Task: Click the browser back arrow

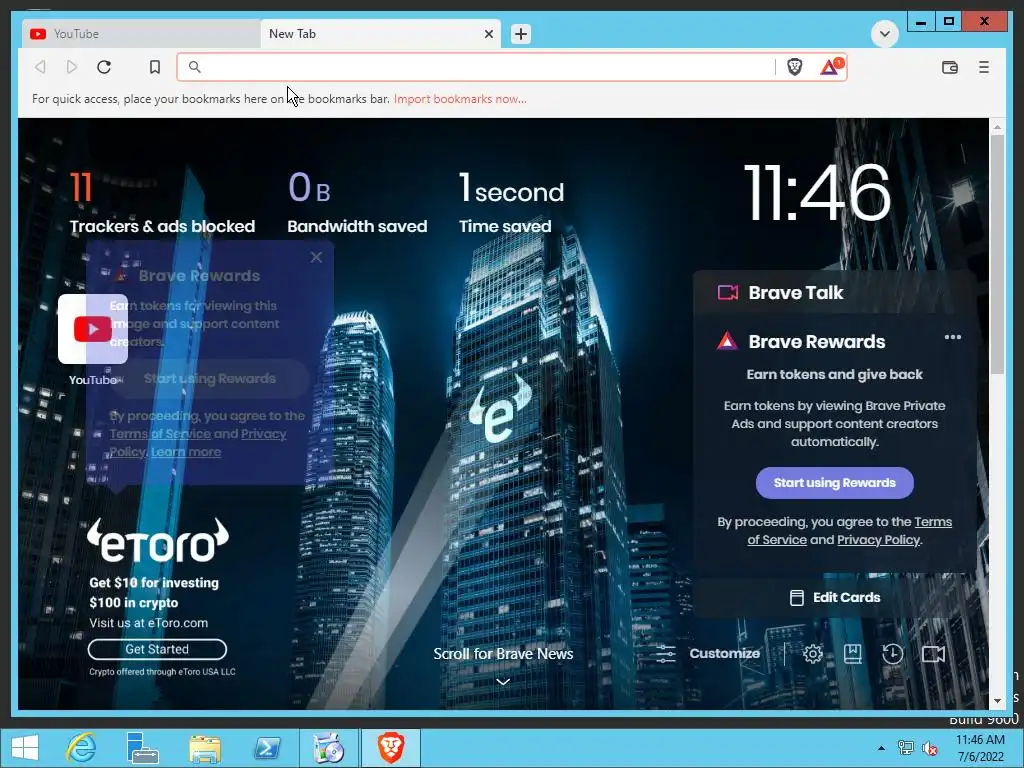Action: point(40,67)
